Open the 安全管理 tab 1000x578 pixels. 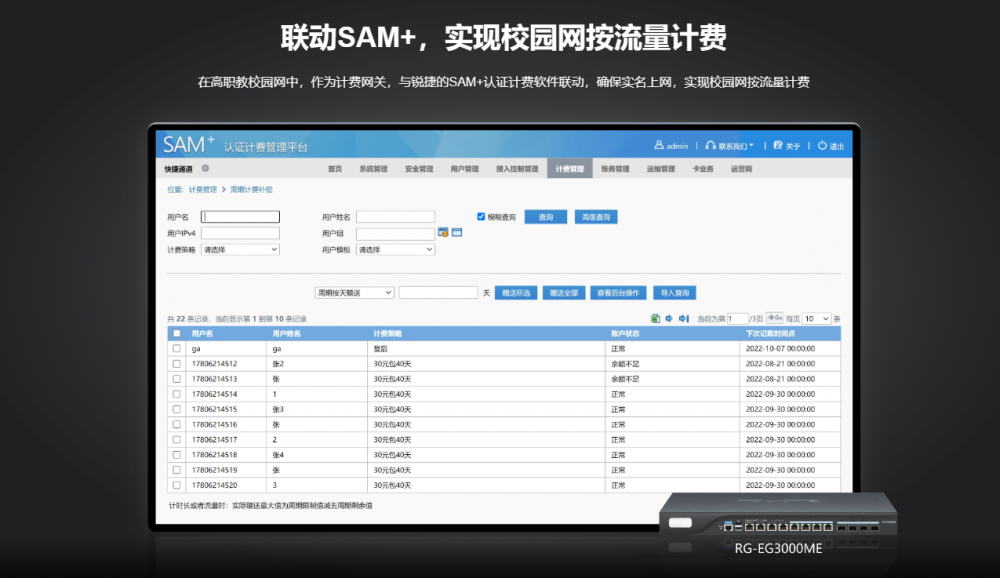pyautogui.click(x=419, y=169)
